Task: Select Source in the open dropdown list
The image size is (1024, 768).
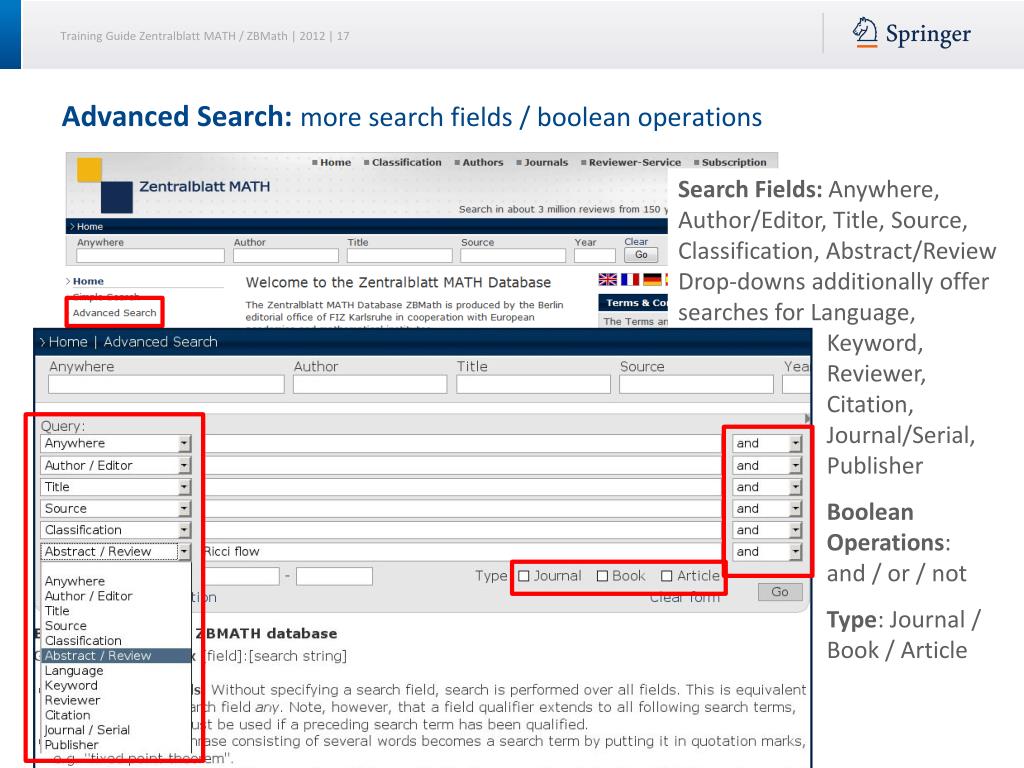Action: pyautogui.click(x=116, y=626)
